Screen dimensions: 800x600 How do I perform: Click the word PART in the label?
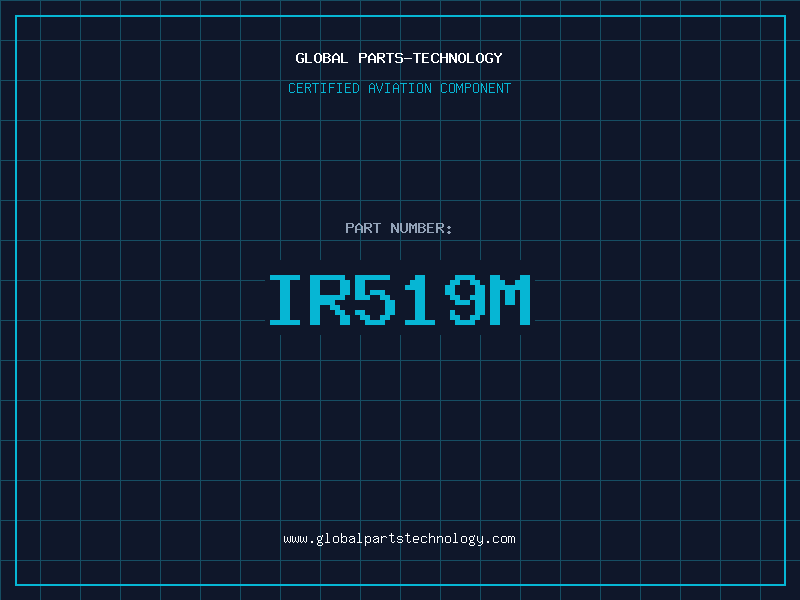coord(363,228)
